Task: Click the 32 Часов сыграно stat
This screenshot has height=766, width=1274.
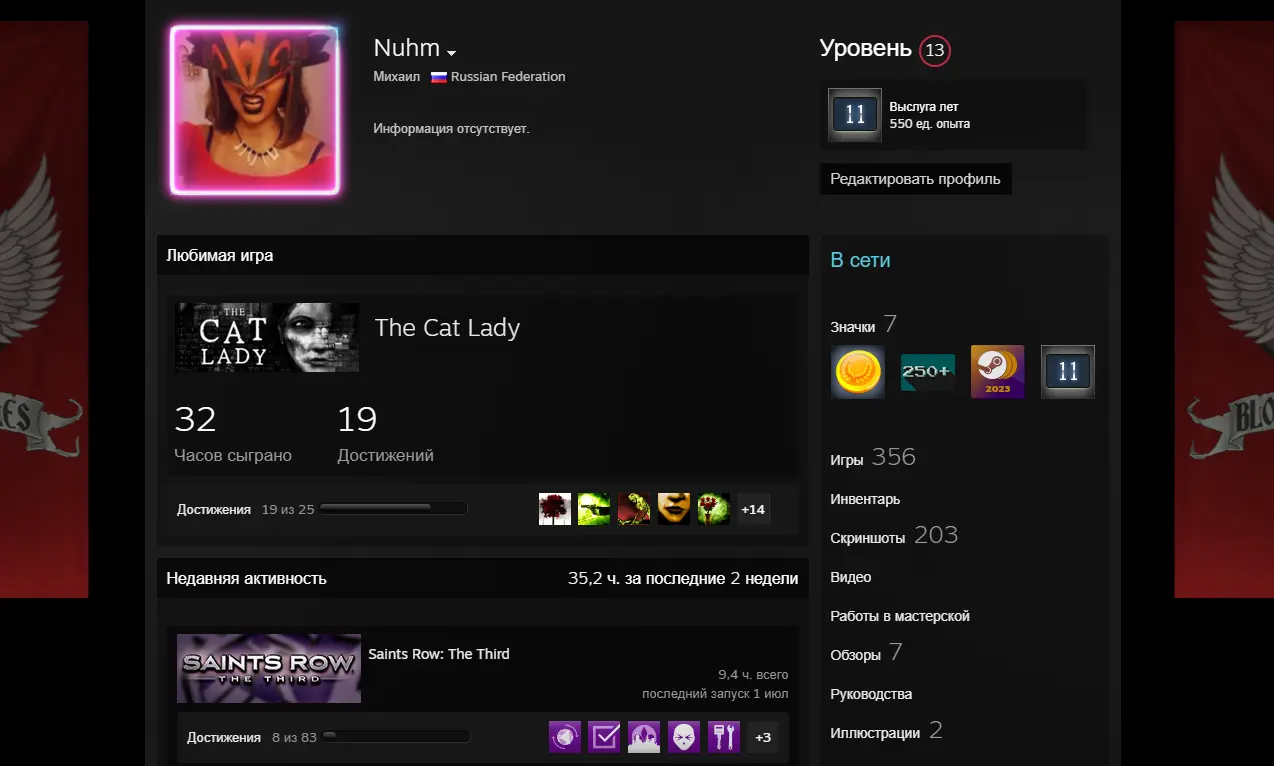Action: [233, 434]
